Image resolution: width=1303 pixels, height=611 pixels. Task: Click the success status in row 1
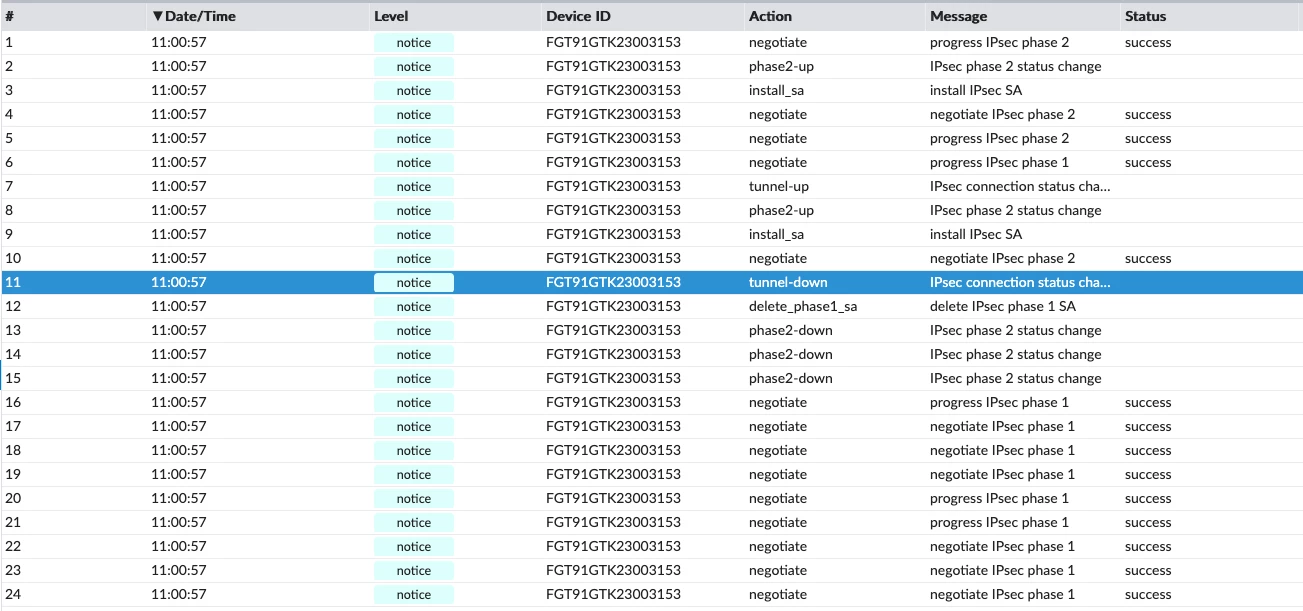pos(1148,42)
